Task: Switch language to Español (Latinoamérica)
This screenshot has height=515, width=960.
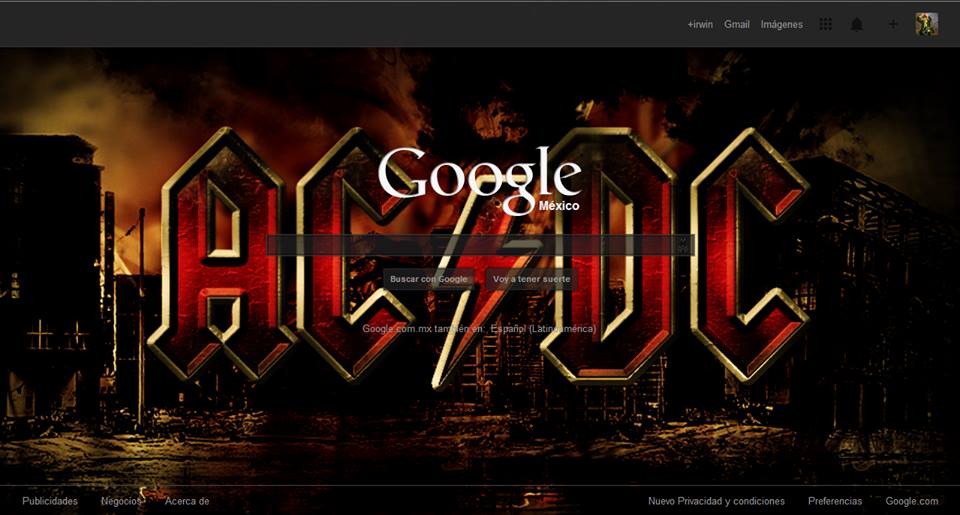Action: click(543, 329)
